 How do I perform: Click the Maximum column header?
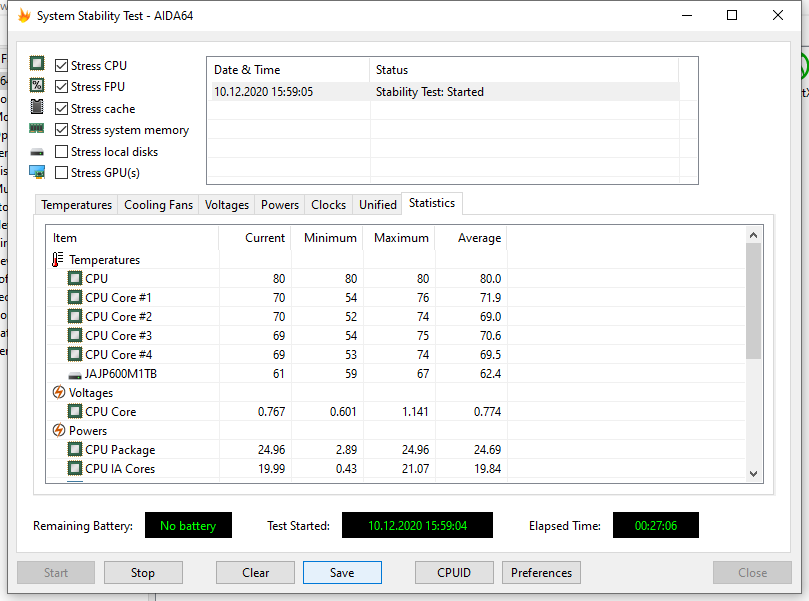tap(399, 238)
